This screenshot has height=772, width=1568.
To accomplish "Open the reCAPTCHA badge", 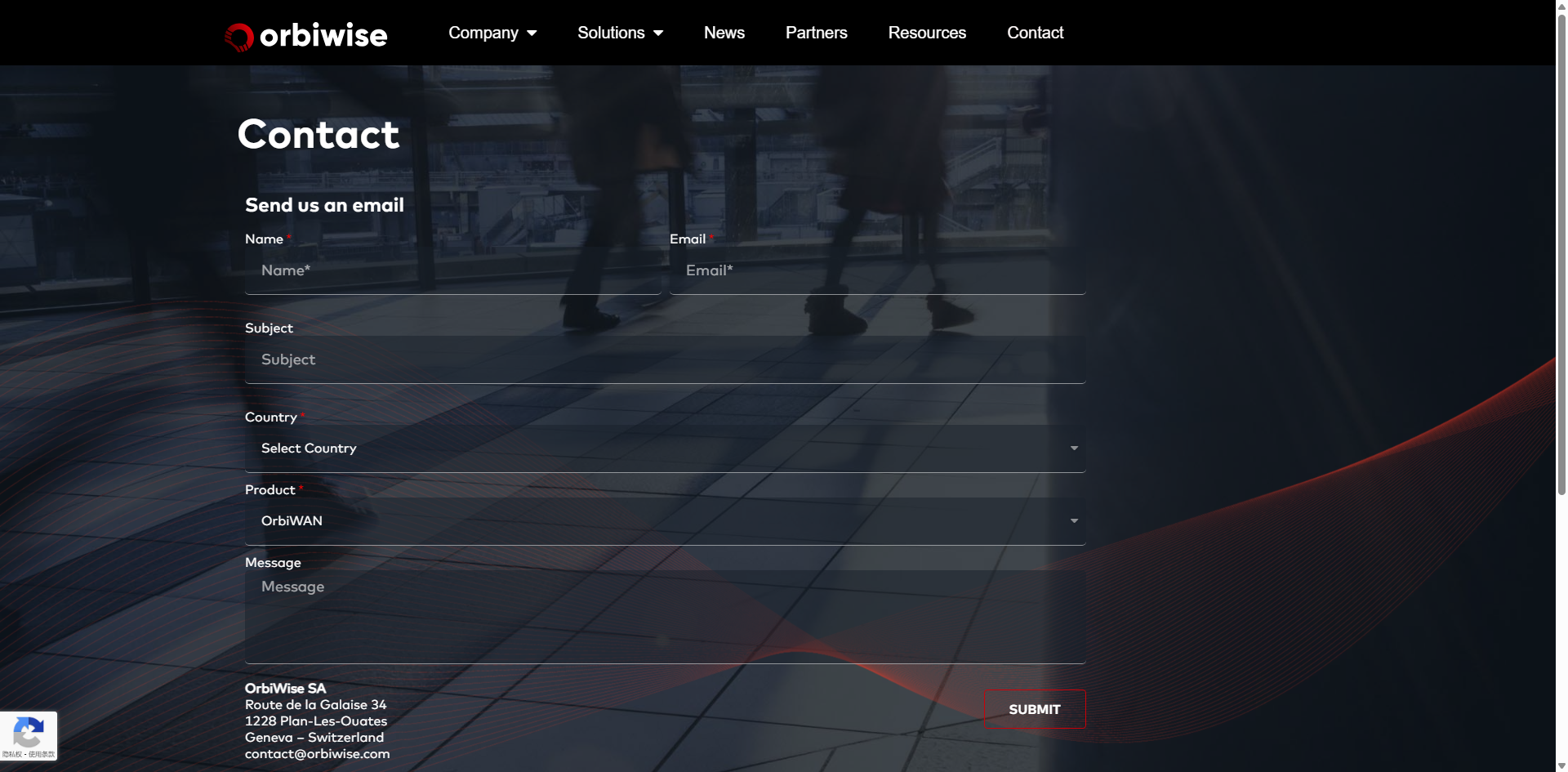I will click(29, 735).
